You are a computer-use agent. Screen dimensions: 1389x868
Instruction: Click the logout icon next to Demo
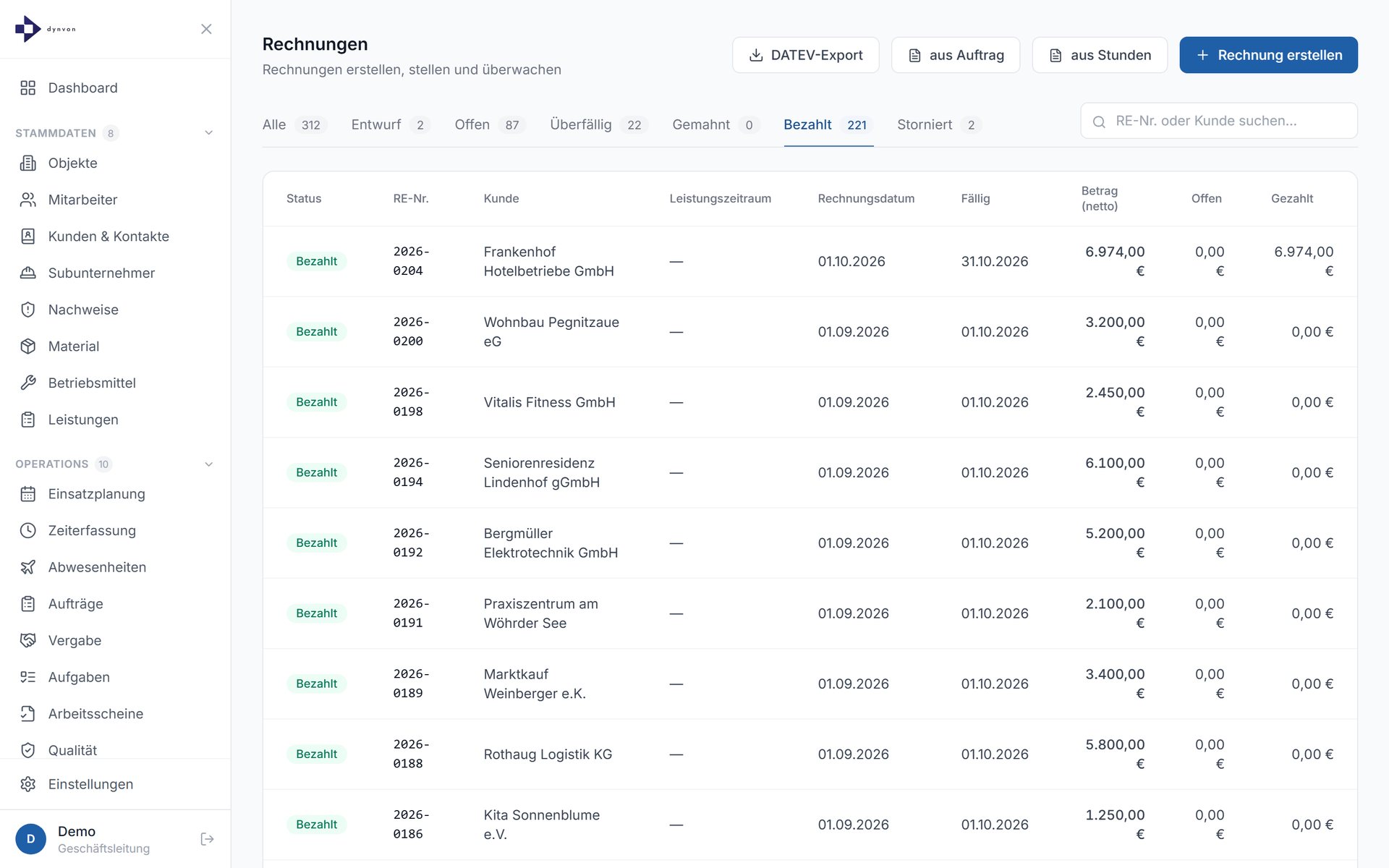click(207, 839)
